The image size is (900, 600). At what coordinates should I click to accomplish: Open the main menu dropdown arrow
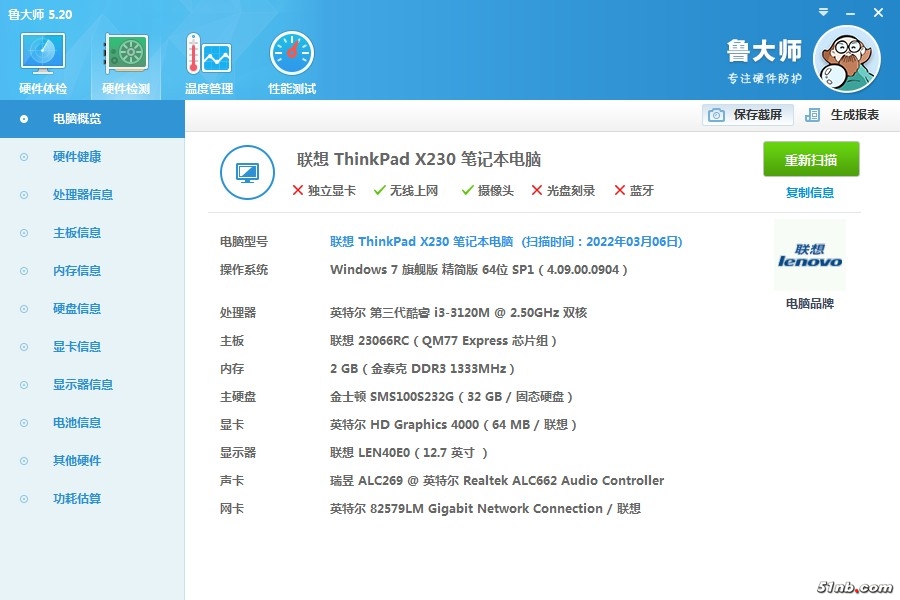pos(822,12)
